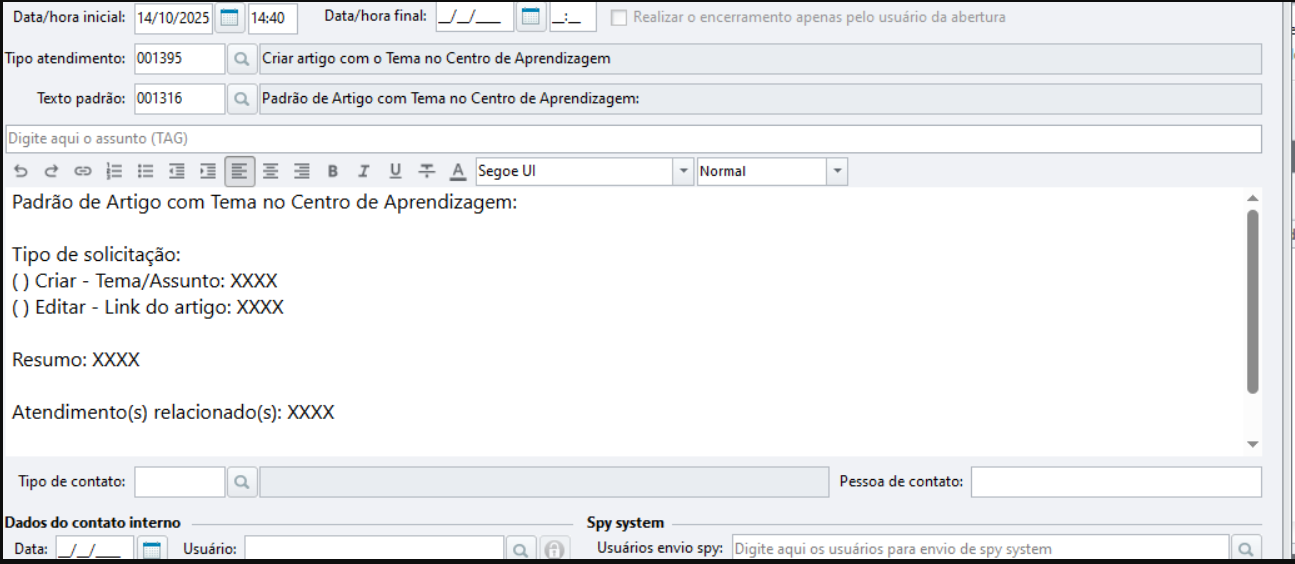
Task: Click the initial time field showing 14:40
Action: pyautogui.click(x=272, y=17)
